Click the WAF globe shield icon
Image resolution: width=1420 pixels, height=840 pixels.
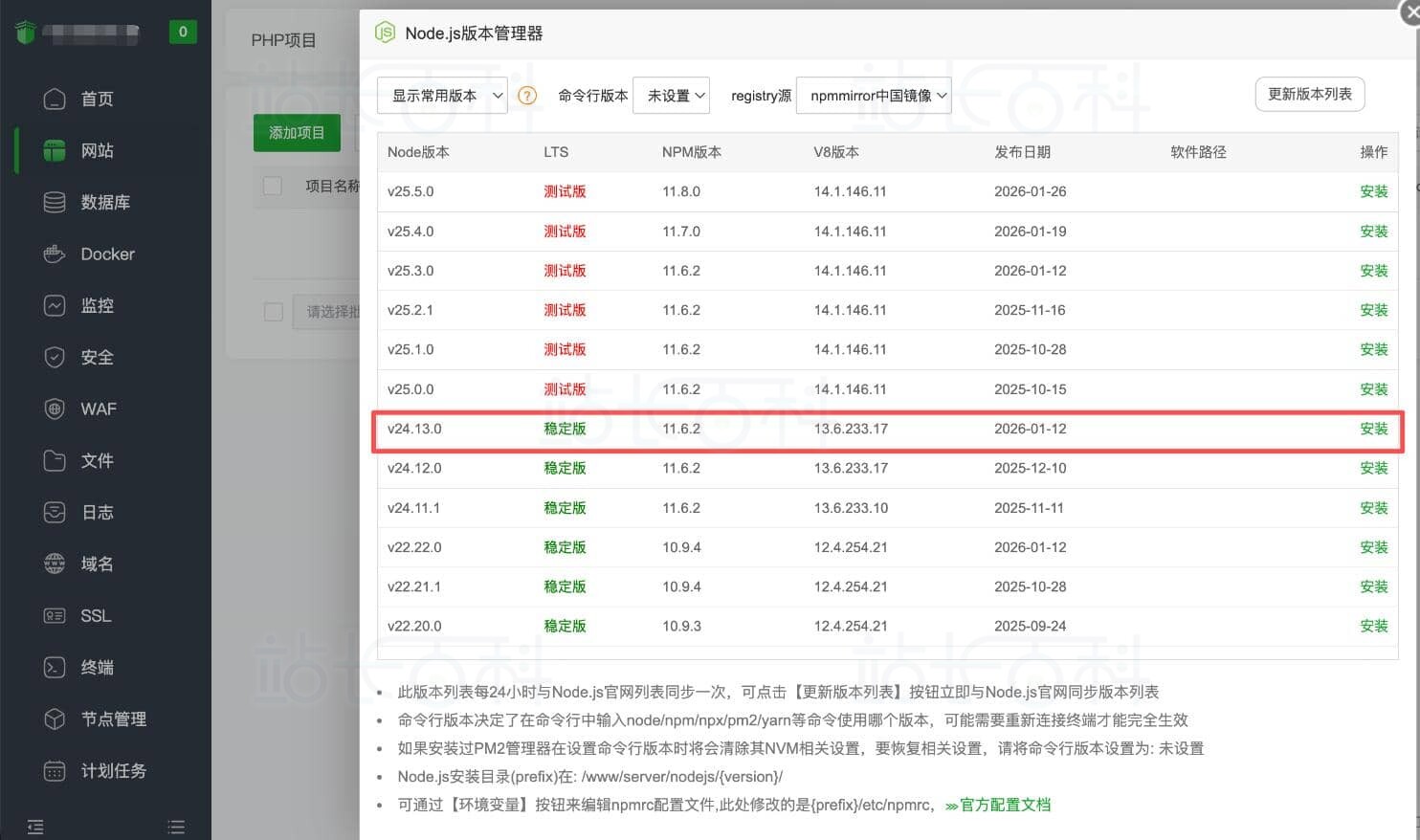click(55, 409)
